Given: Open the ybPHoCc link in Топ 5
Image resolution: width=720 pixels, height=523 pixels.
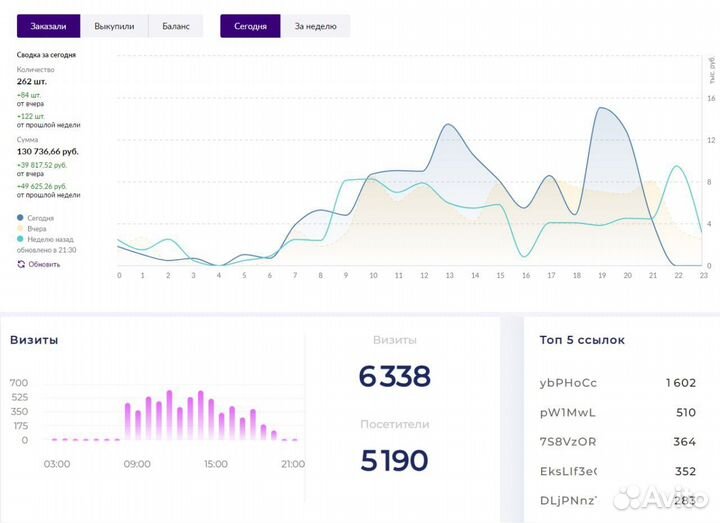Looking at the screenshot, I should coord(568,383).
